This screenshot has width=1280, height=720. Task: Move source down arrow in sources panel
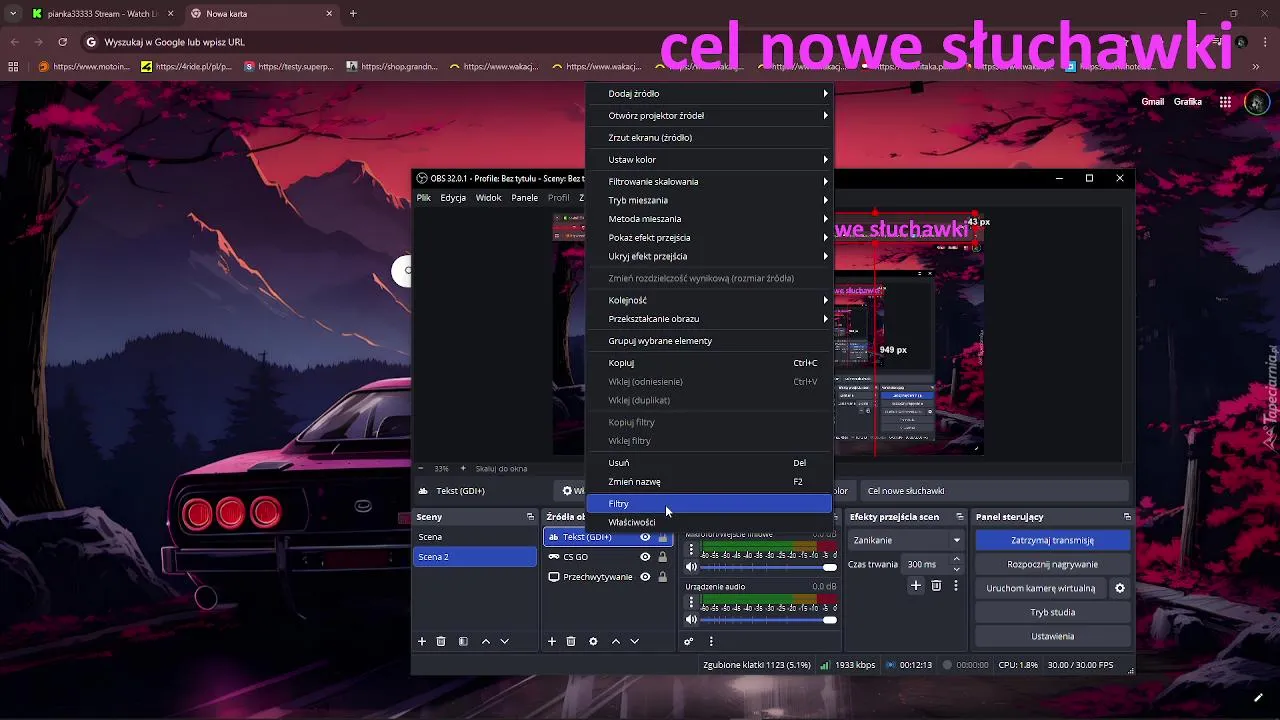[x=634, y=641]
